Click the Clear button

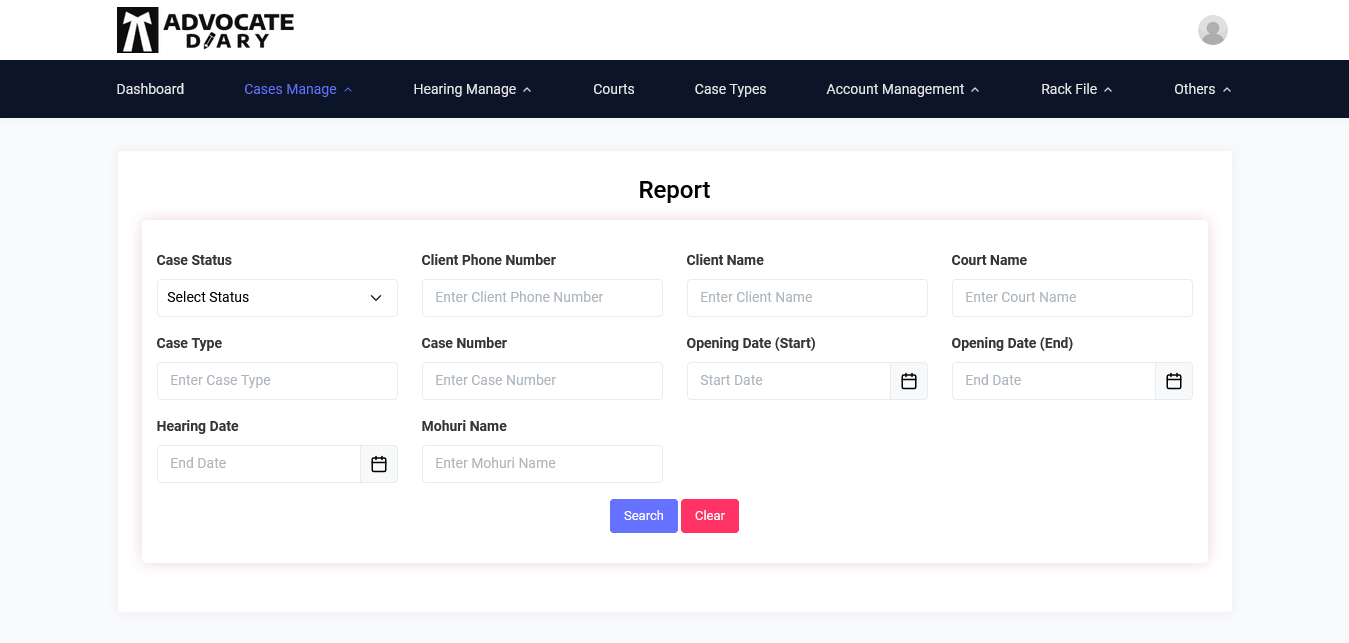(x=709, y=516)
